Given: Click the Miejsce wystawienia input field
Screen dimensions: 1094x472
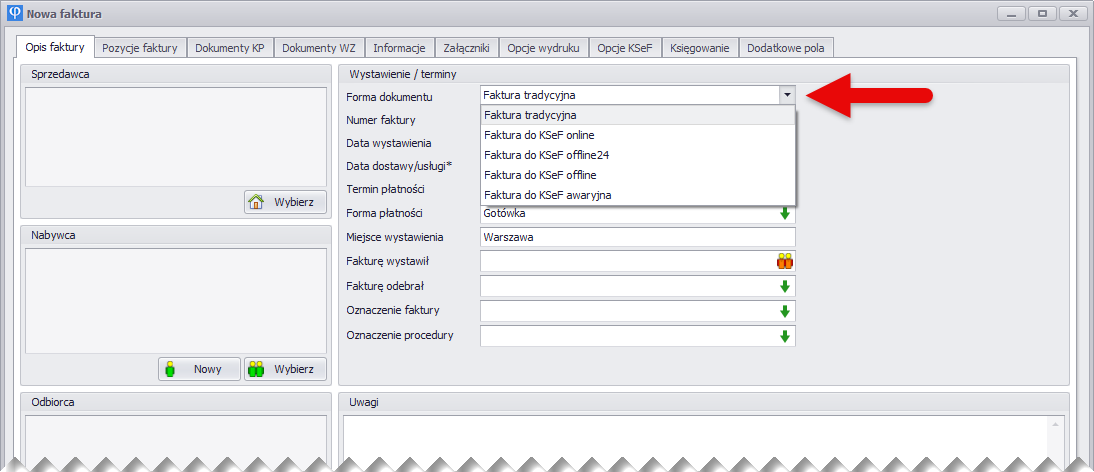Looking at the screenshot, I should 637,238.
